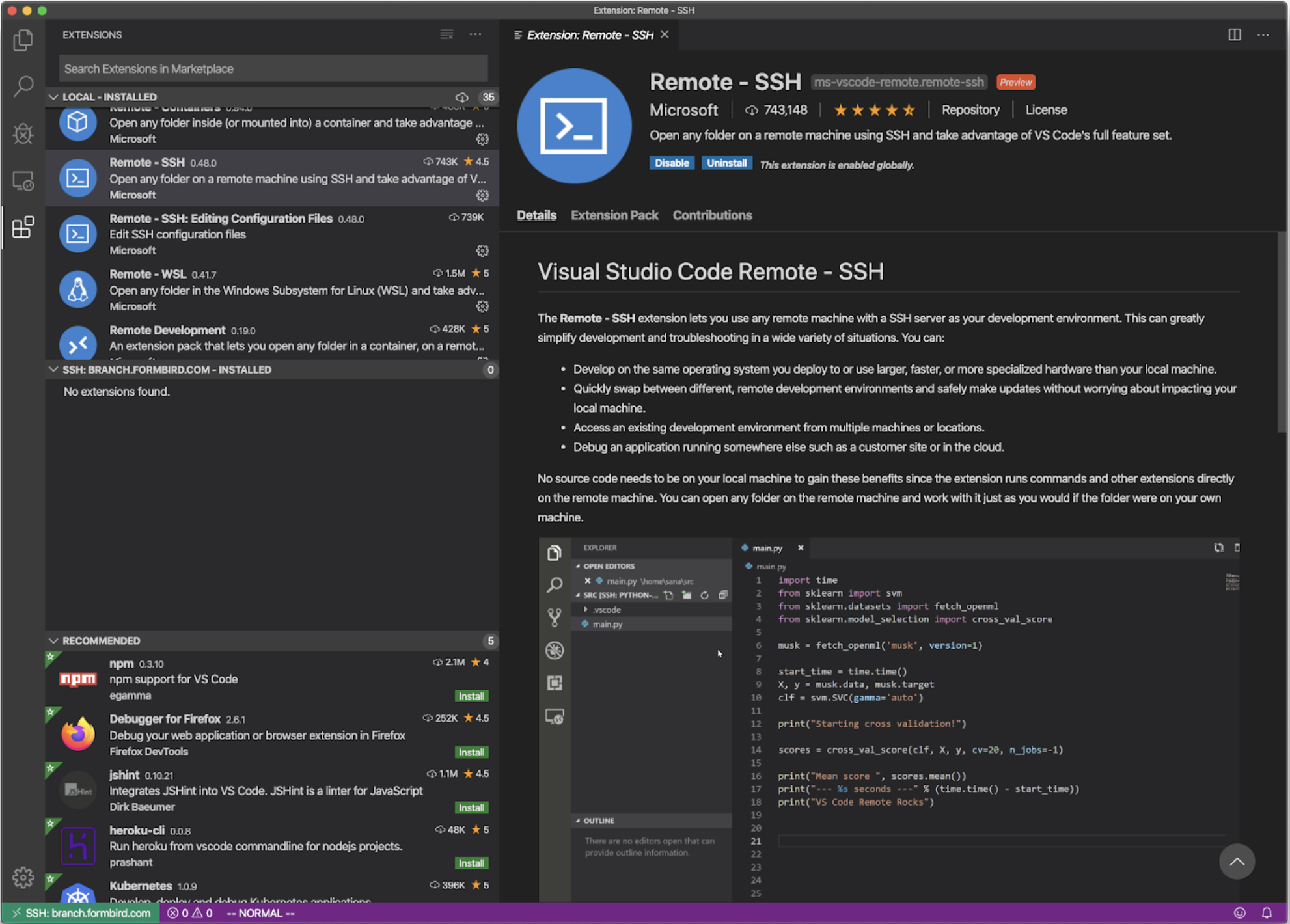Open editor more actions ellipsis
The width and height of the screenshot is (1290, 924).
[x=1263, y=34]
